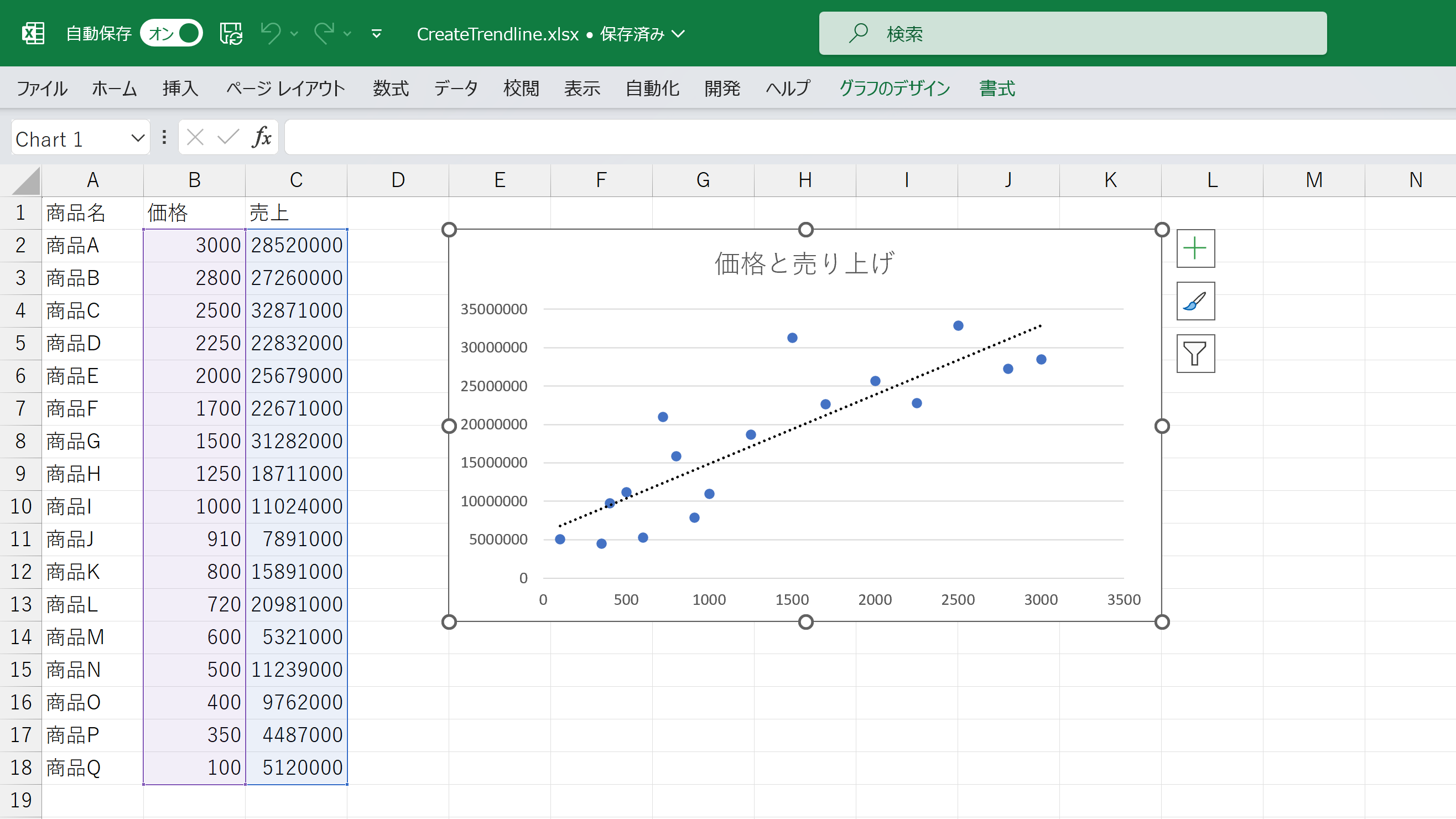1456x819 pixels.
Task: Switch to the データ tab
Action: click(x=456, y=88)
